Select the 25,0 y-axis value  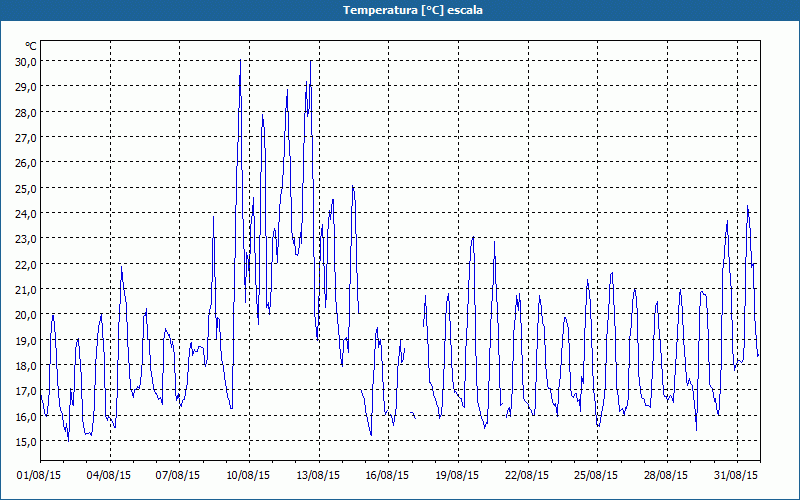26,188
